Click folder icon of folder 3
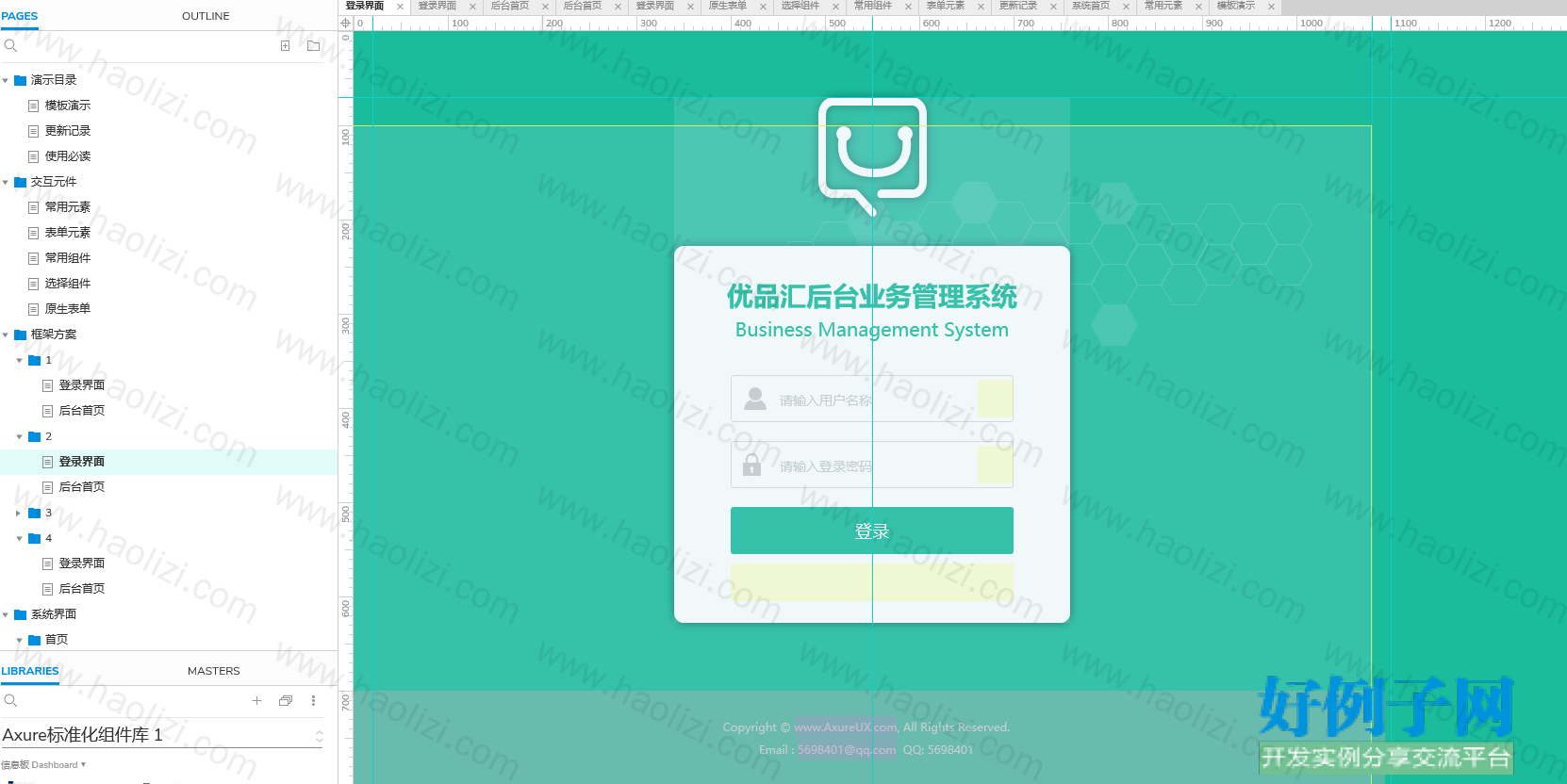The height and width of the screenshot is (784, 1567). (34, 513)
